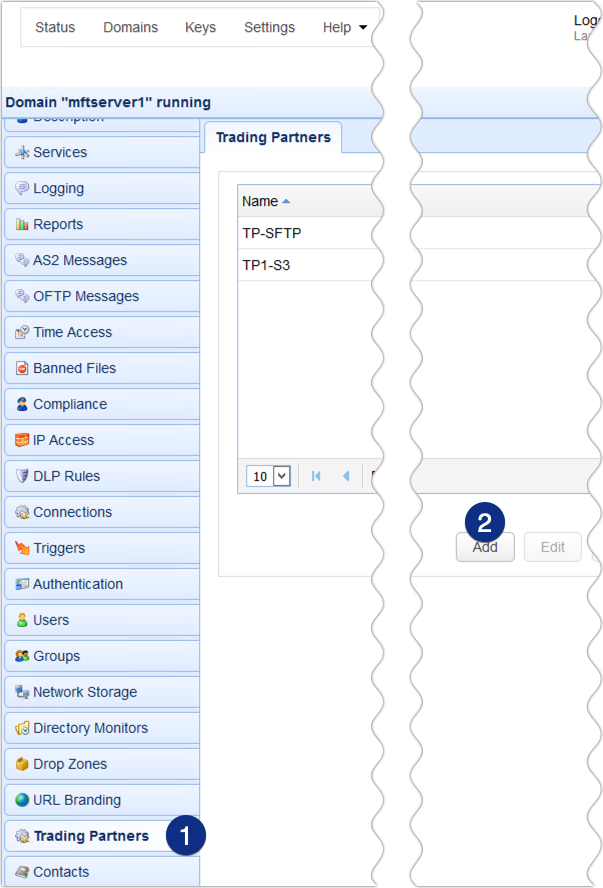The width and height of the screenshot is (603, 888).
Task: Click the Services sidebar icon
Action: click(22, 153)
